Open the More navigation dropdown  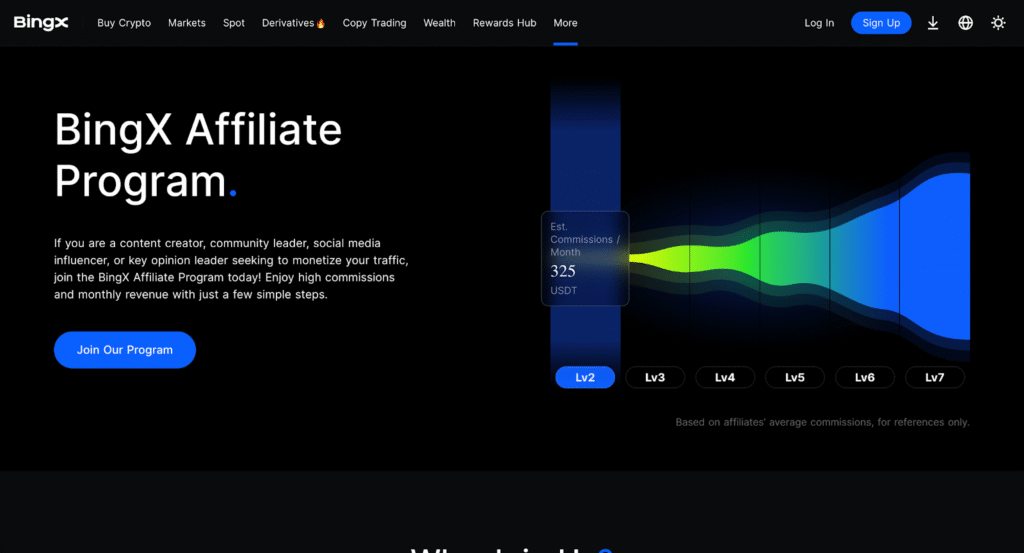click(x=565, y=23)
